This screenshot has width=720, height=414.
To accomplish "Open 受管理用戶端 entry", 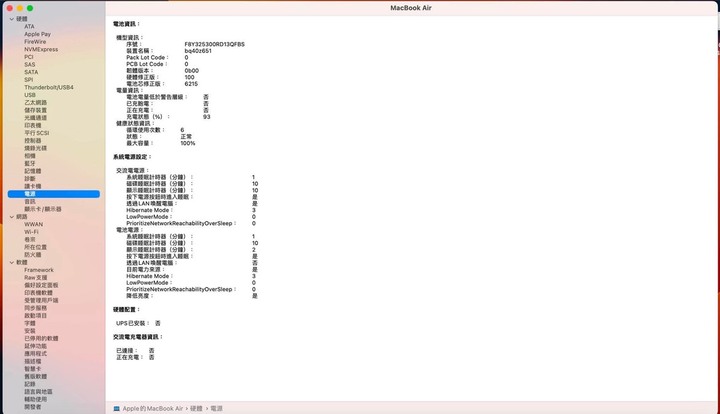I will (x=41, y=301).
